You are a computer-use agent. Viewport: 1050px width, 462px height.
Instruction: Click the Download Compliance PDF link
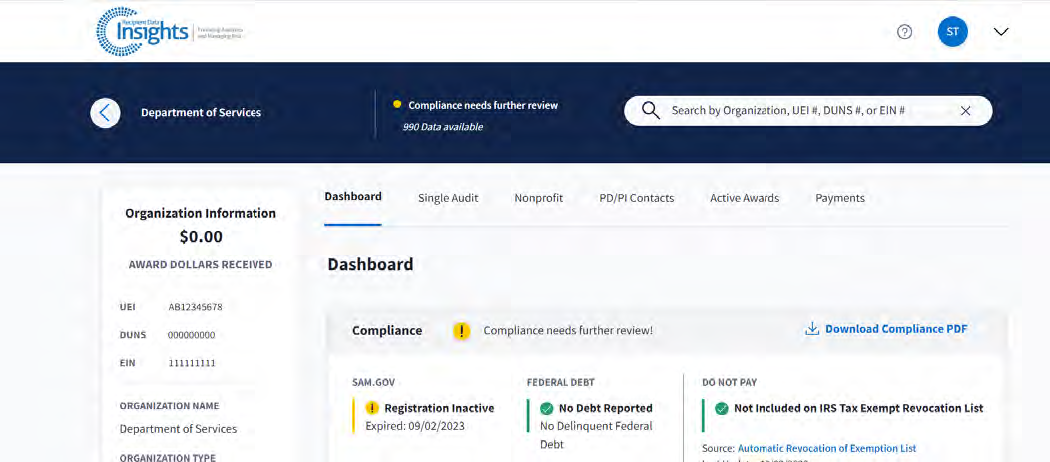(x=895, y=329)
